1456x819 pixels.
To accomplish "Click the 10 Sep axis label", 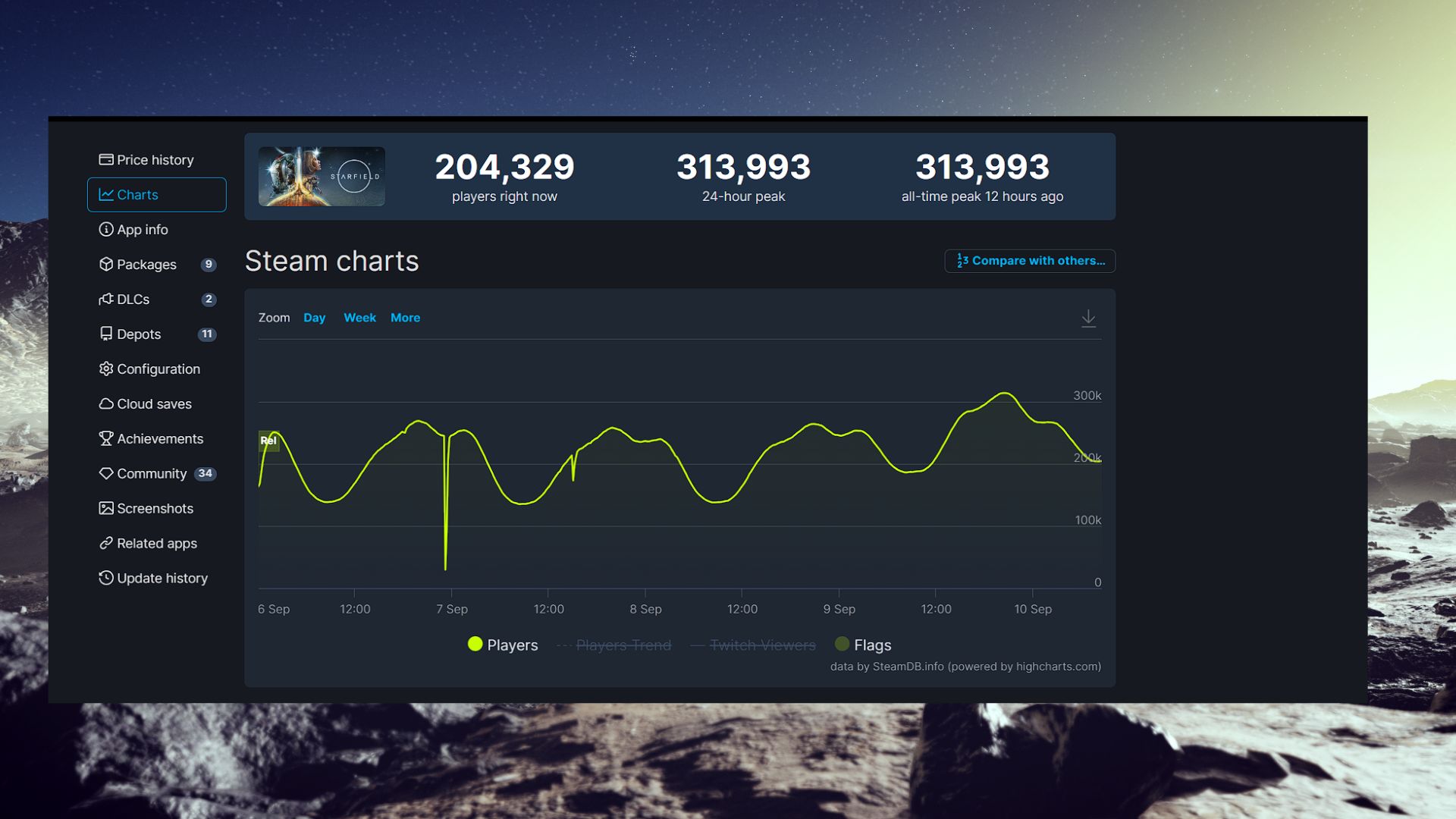I will [x=1033, y=609].
